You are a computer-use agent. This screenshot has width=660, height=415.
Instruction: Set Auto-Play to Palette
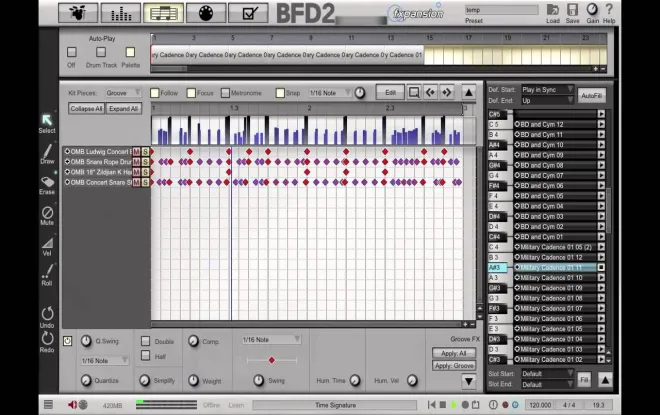coord(130,52)
